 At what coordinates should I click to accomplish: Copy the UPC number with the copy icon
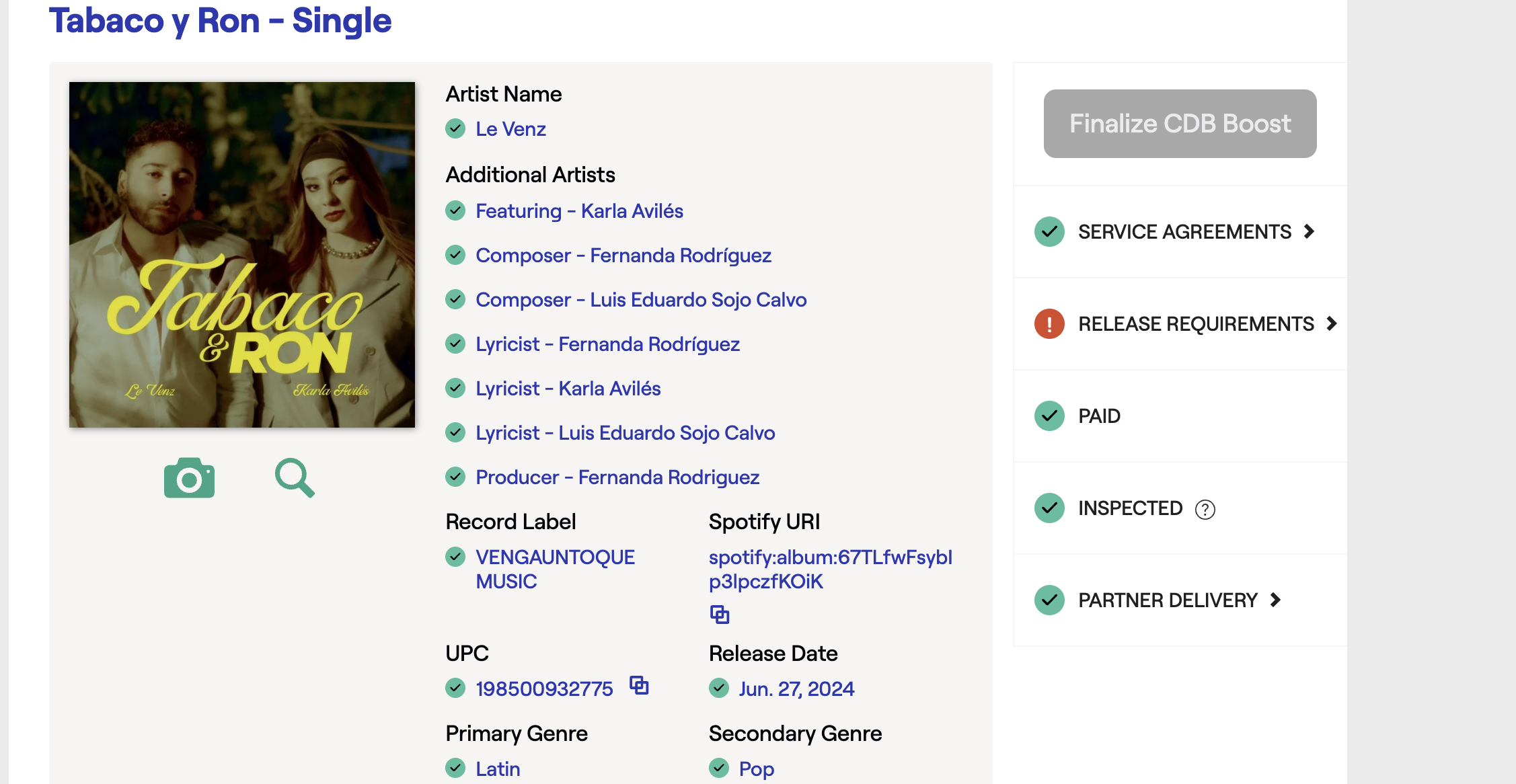[639, 685]
